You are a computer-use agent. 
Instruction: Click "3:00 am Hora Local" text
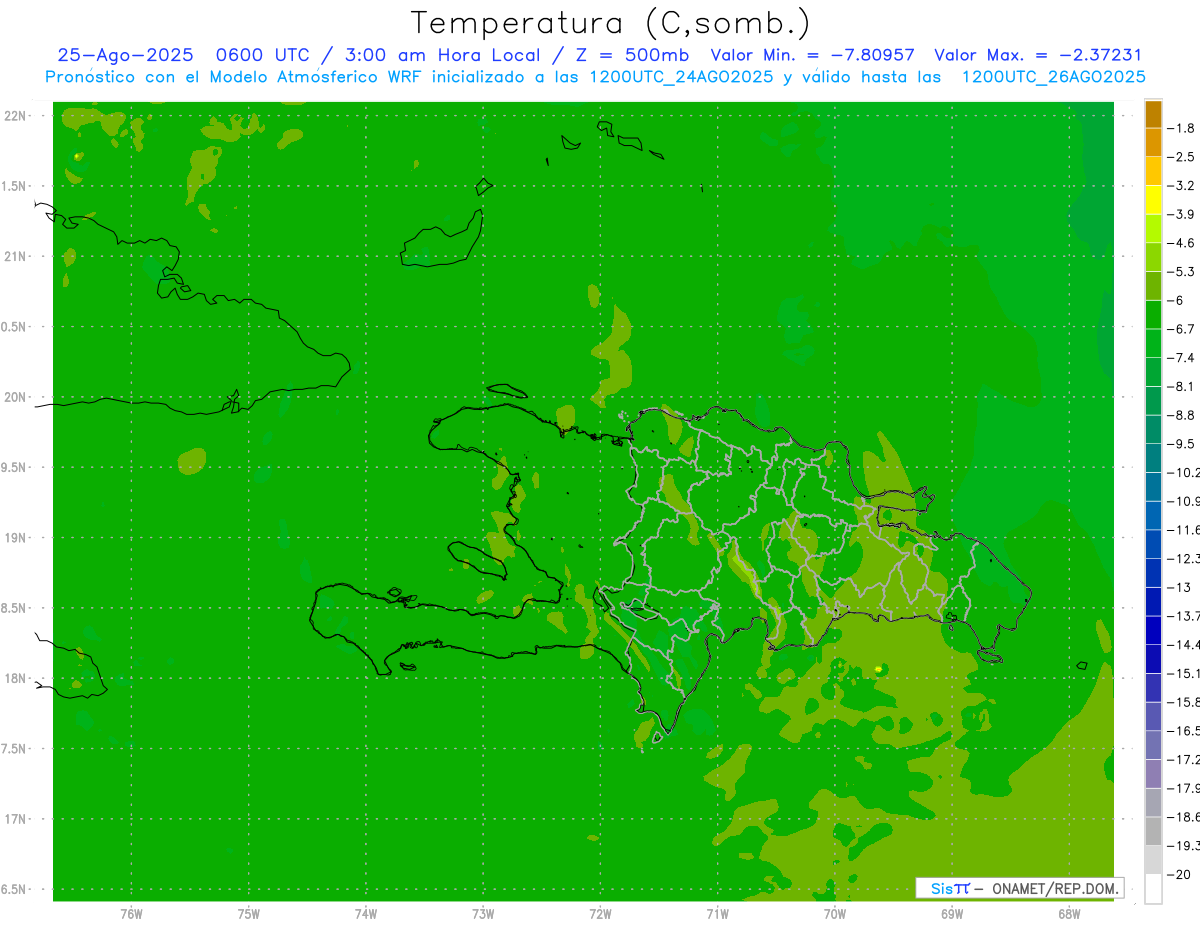point(443,55)
